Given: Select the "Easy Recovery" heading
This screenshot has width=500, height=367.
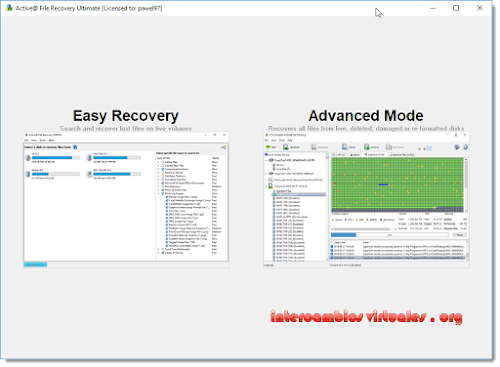Looking at the screenshot, I should click(x=126, y=116).
